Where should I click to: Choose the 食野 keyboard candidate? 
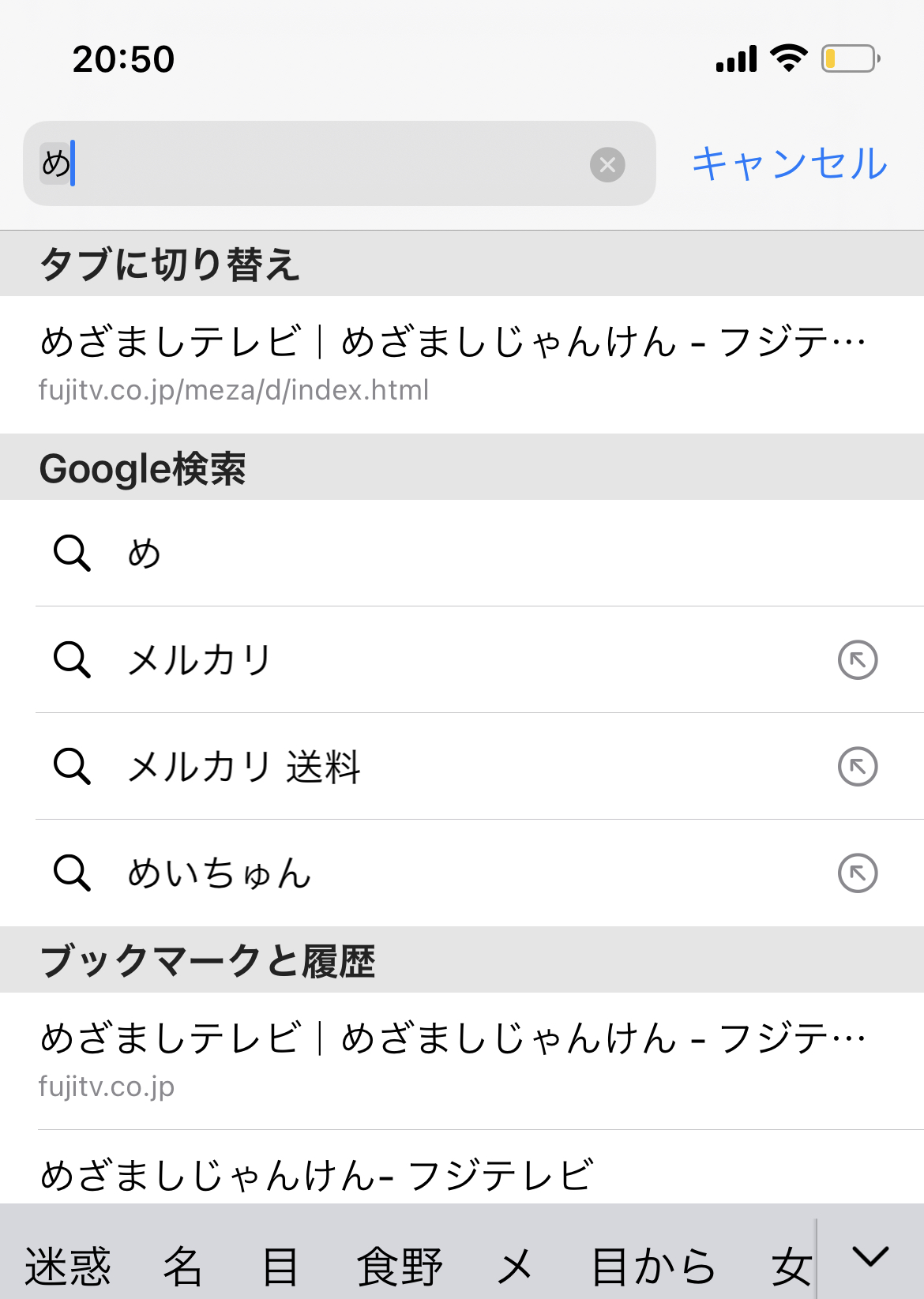(x=399, y=1265)
